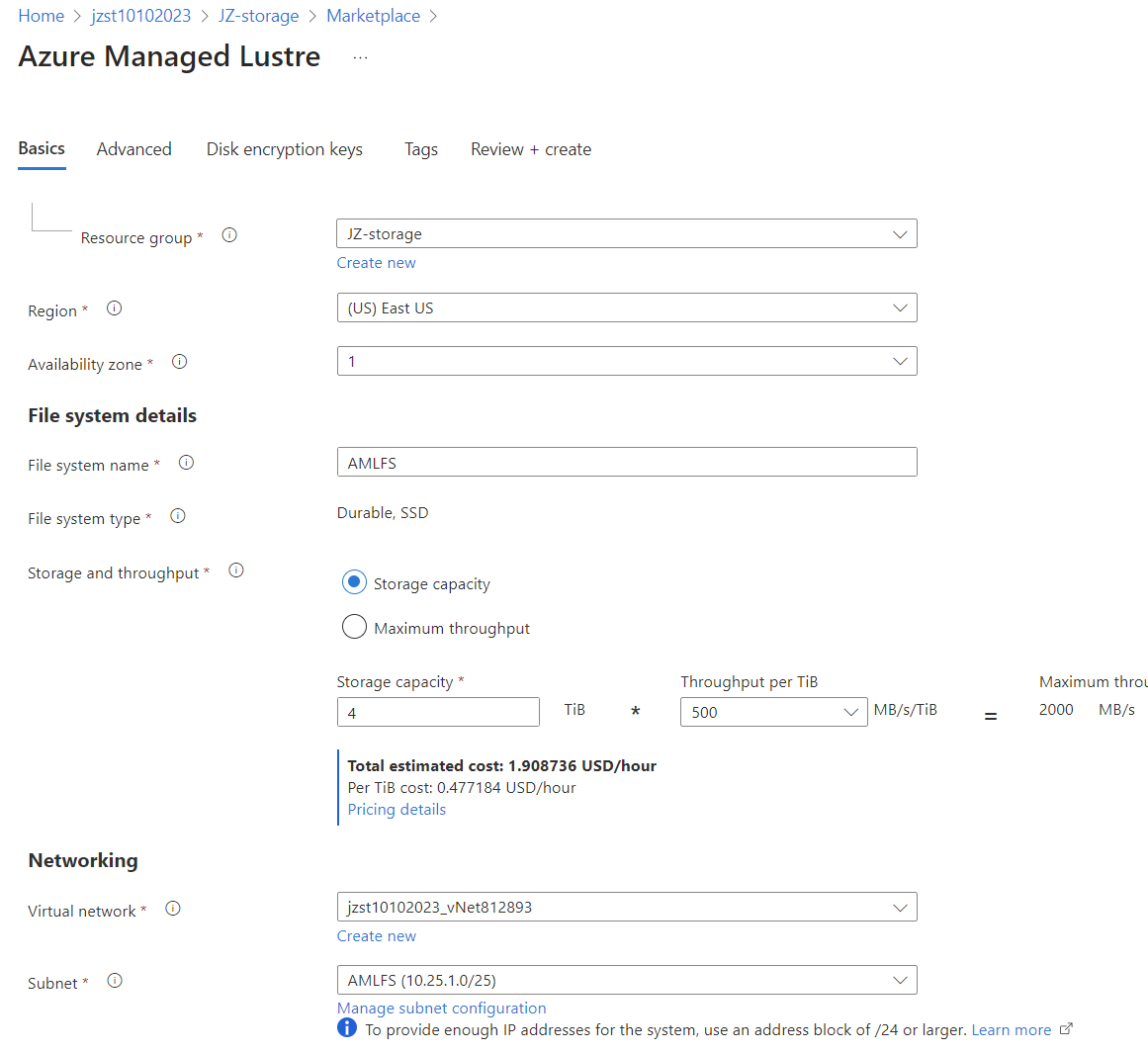
Task: Show info tooltip for Storage and throughput
Action: [235, 570]
